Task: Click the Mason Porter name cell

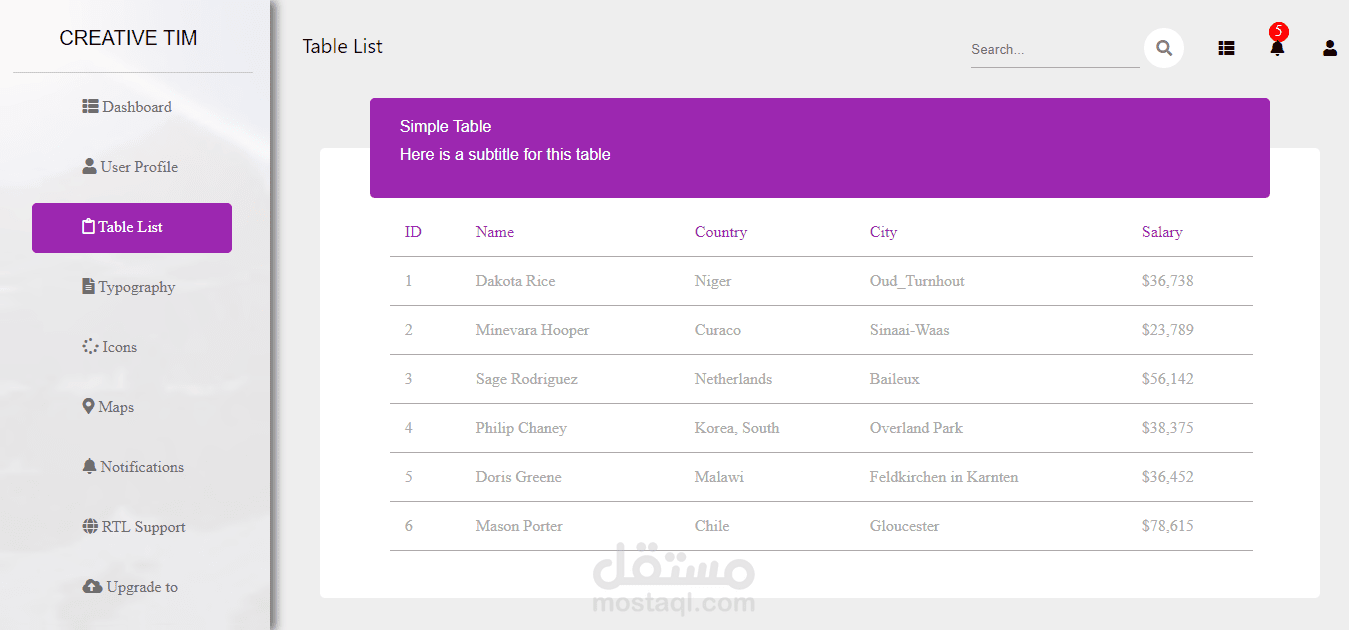Action: click(x=519, y=526)
